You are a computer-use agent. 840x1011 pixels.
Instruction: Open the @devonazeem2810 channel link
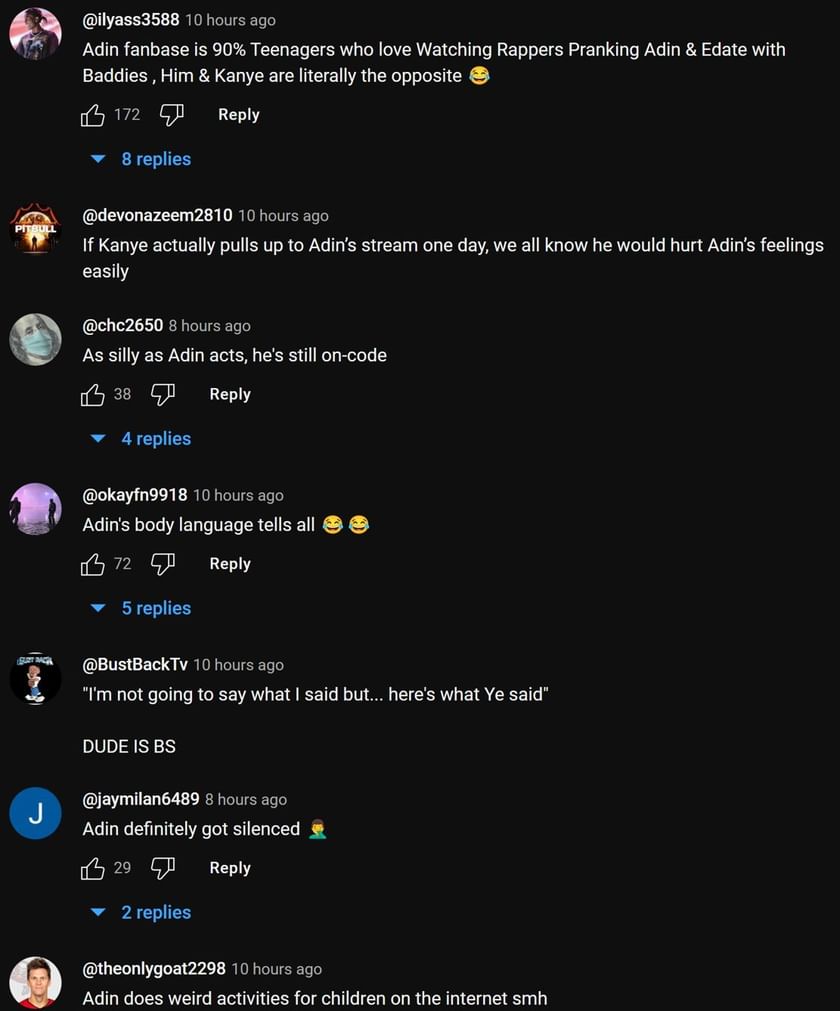point(157,215)
